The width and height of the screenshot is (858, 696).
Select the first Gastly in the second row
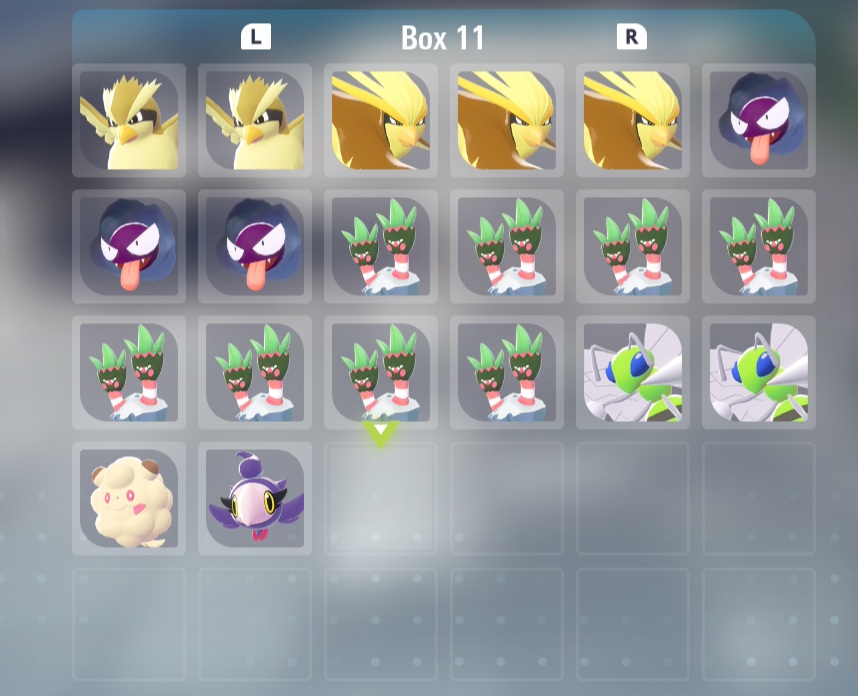129,246
